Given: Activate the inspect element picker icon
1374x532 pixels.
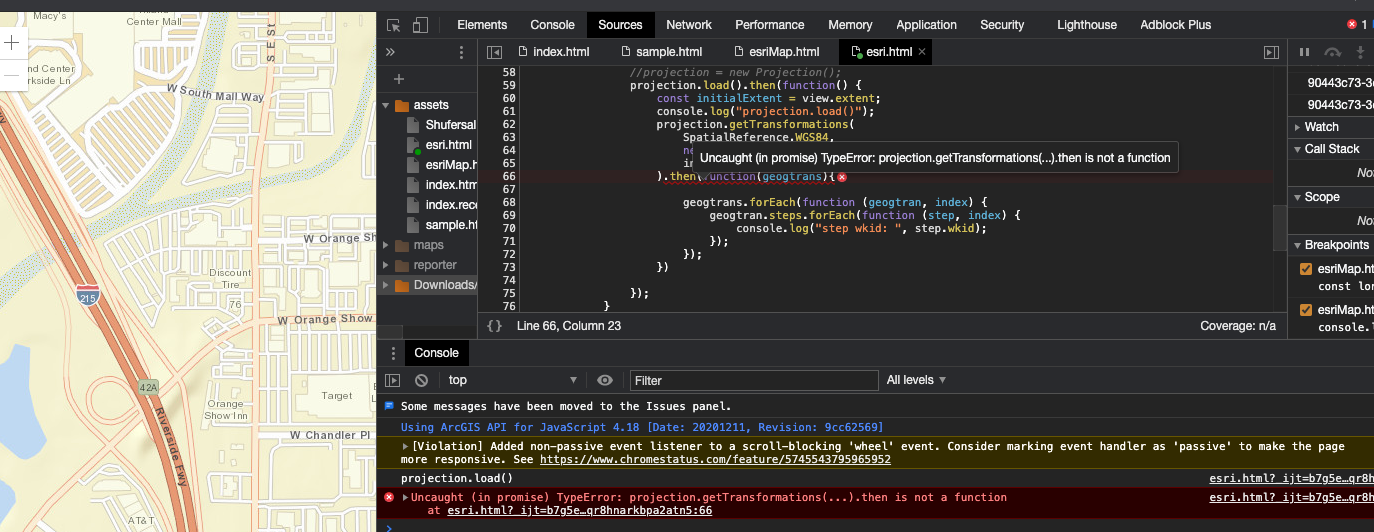Looking at the screenshot, I should coord(394,25).
